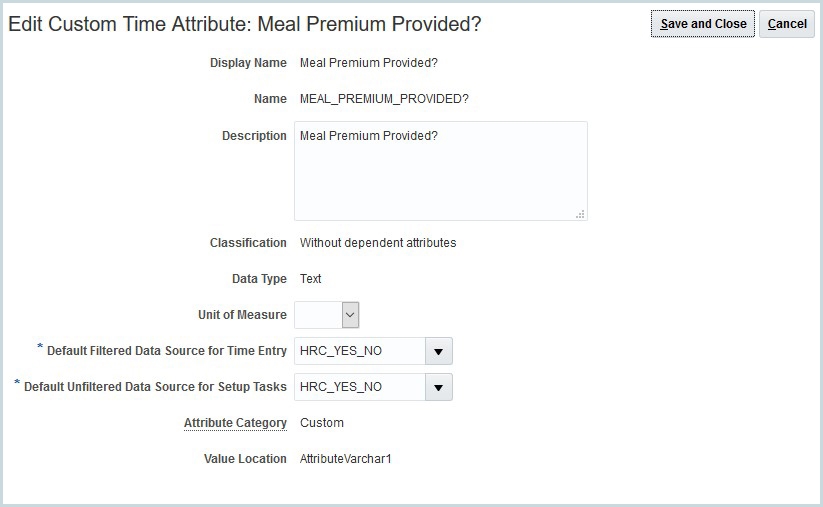Click the Unit of Measure label
Screen dimensions: 823x507
point(242,315)
